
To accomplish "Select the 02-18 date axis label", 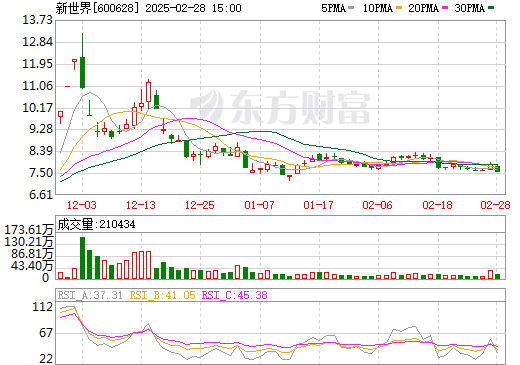I will pos(437,205).
